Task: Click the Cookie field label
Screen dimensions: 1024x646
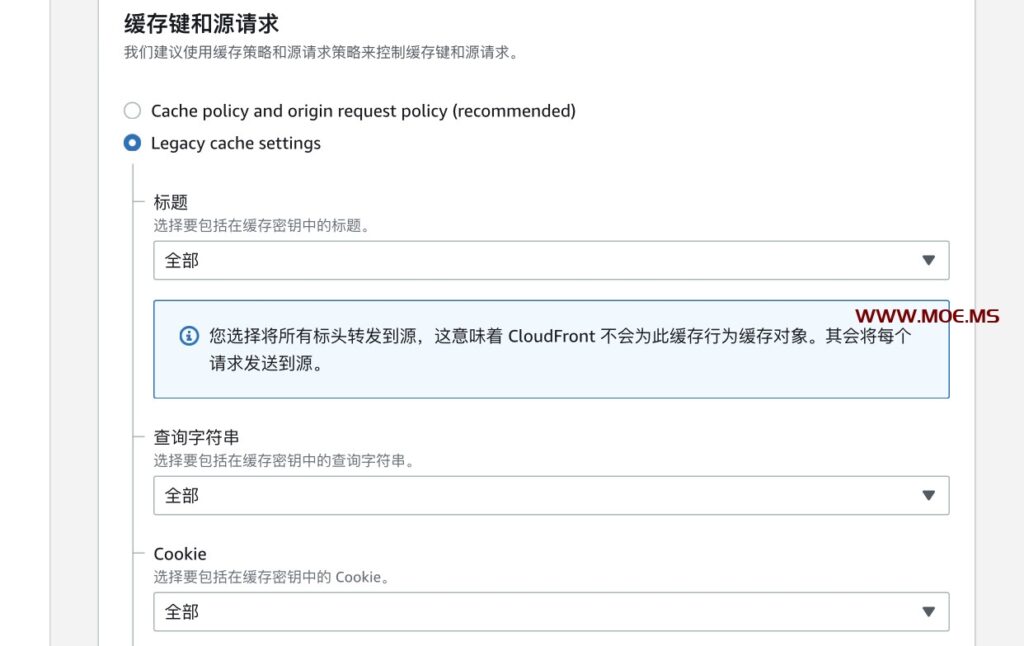Action: [x=180, y=554]
